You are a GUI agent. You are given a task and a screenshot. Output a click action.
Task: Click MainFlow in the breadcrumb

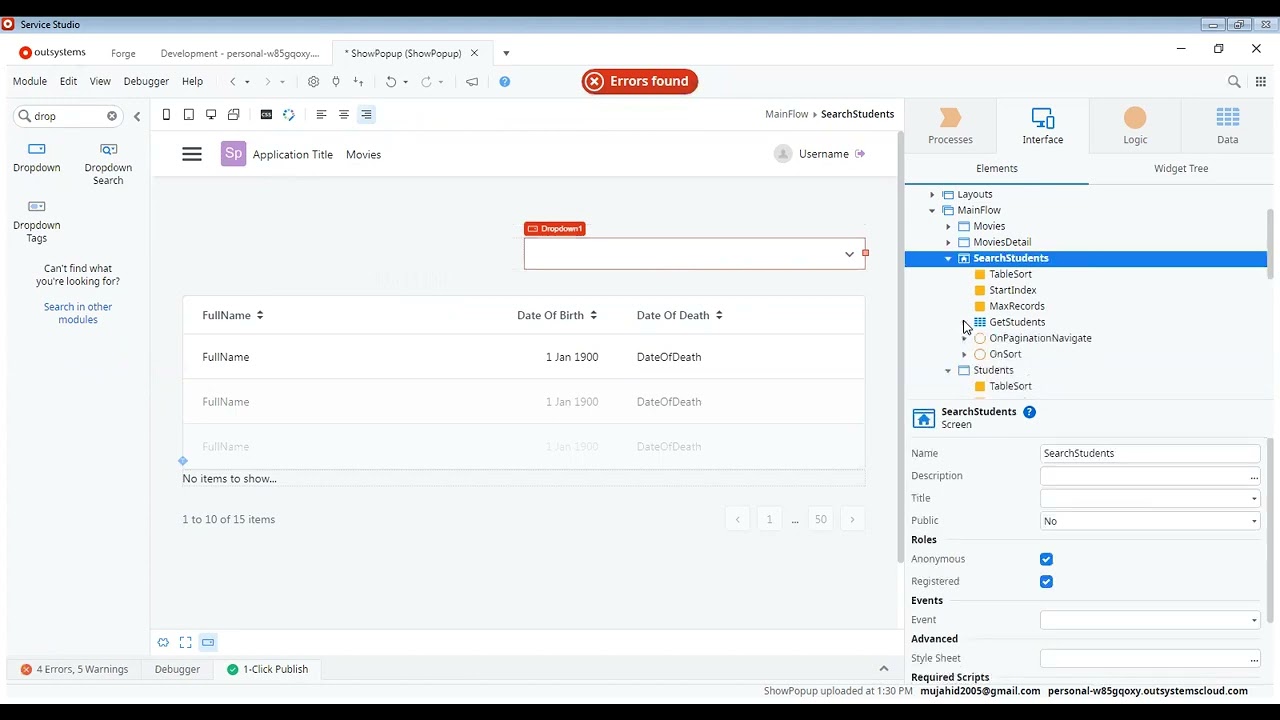786,114
